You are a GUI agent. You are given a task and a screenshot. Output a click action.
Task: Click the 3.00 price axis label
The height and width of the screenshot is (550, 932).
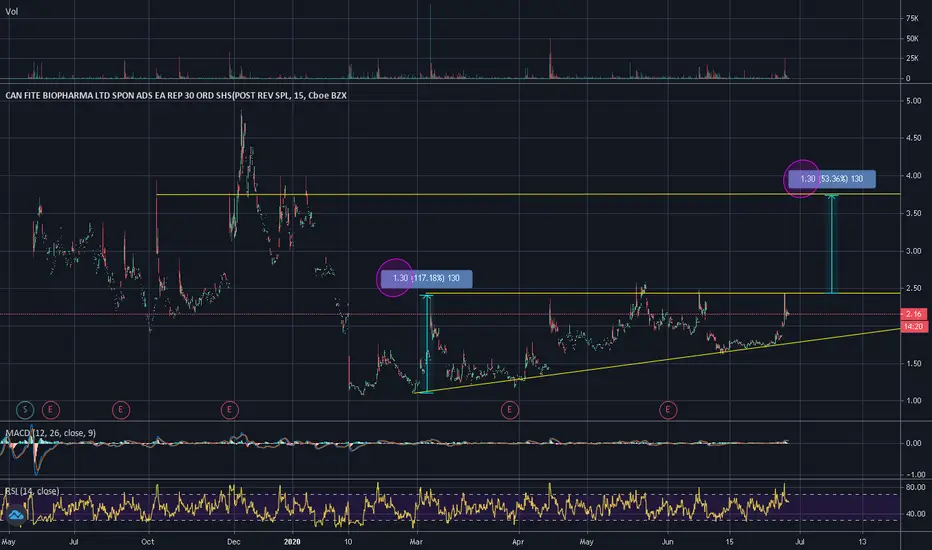click(913, 251)
